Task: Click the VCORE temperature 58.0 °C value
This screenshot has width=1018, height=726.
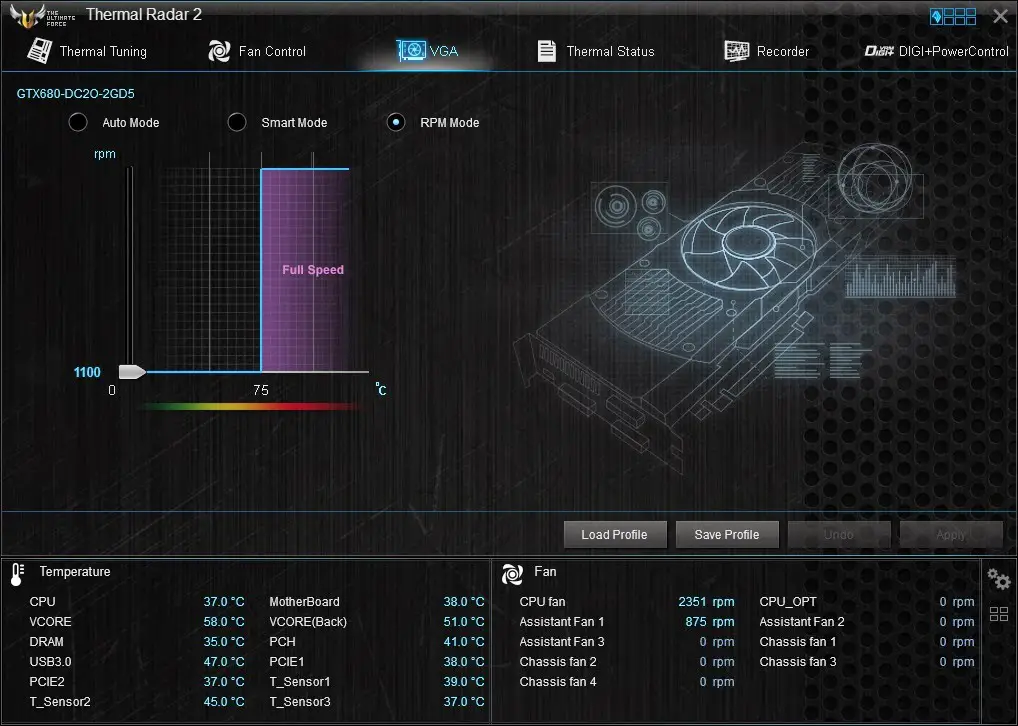Action: click(x=224, y=622)
